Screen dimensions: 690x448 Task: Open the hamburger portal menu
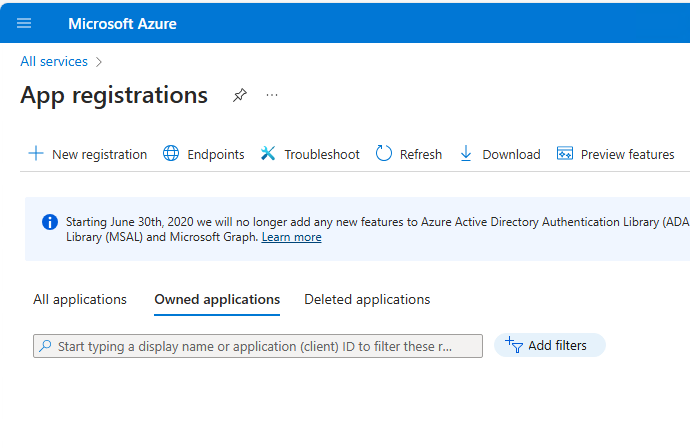click(x=24, y=23)
